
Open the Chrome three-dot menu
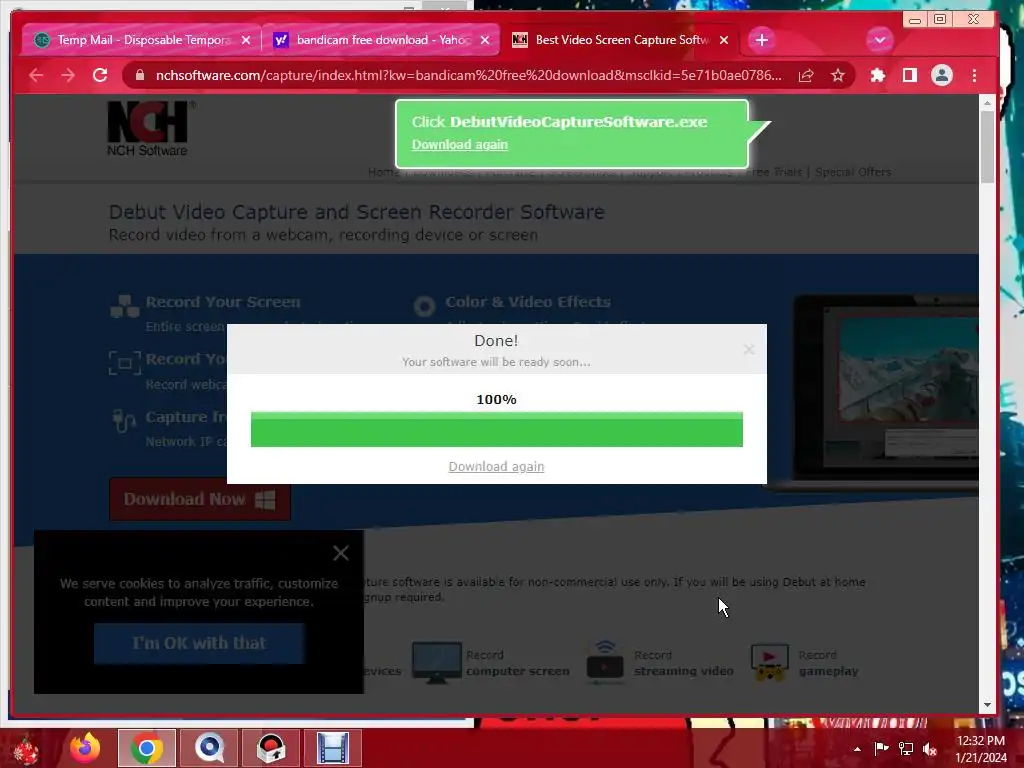[974, 75]
